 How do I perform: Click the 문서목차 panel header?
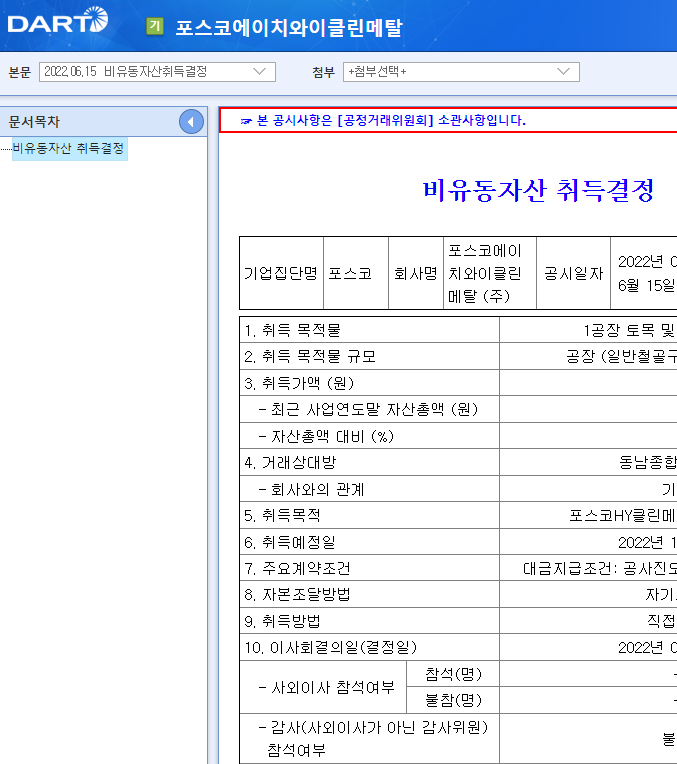[103, 122]
